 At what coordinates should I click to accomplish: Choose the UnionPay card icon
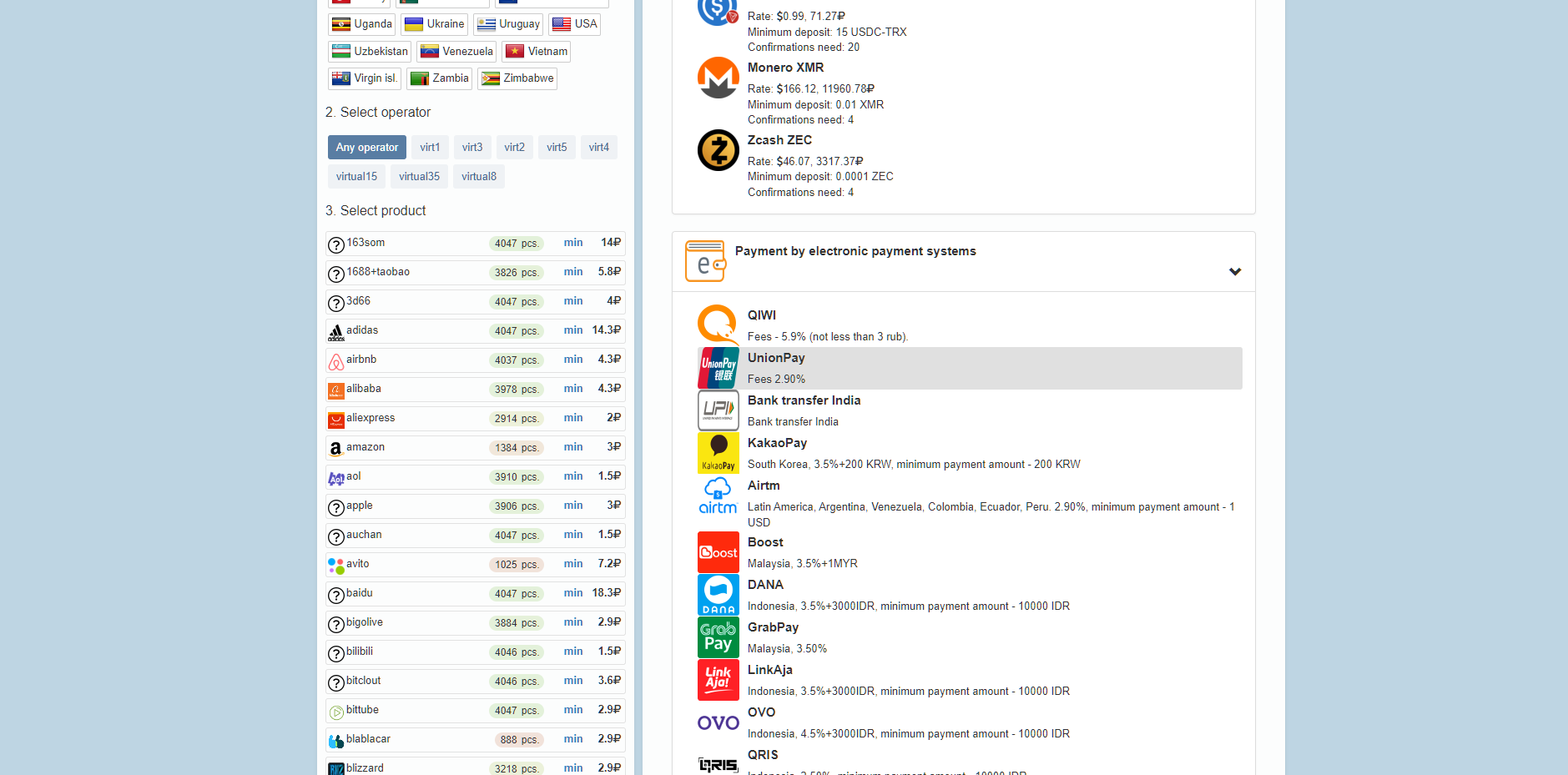coord(718,368)
